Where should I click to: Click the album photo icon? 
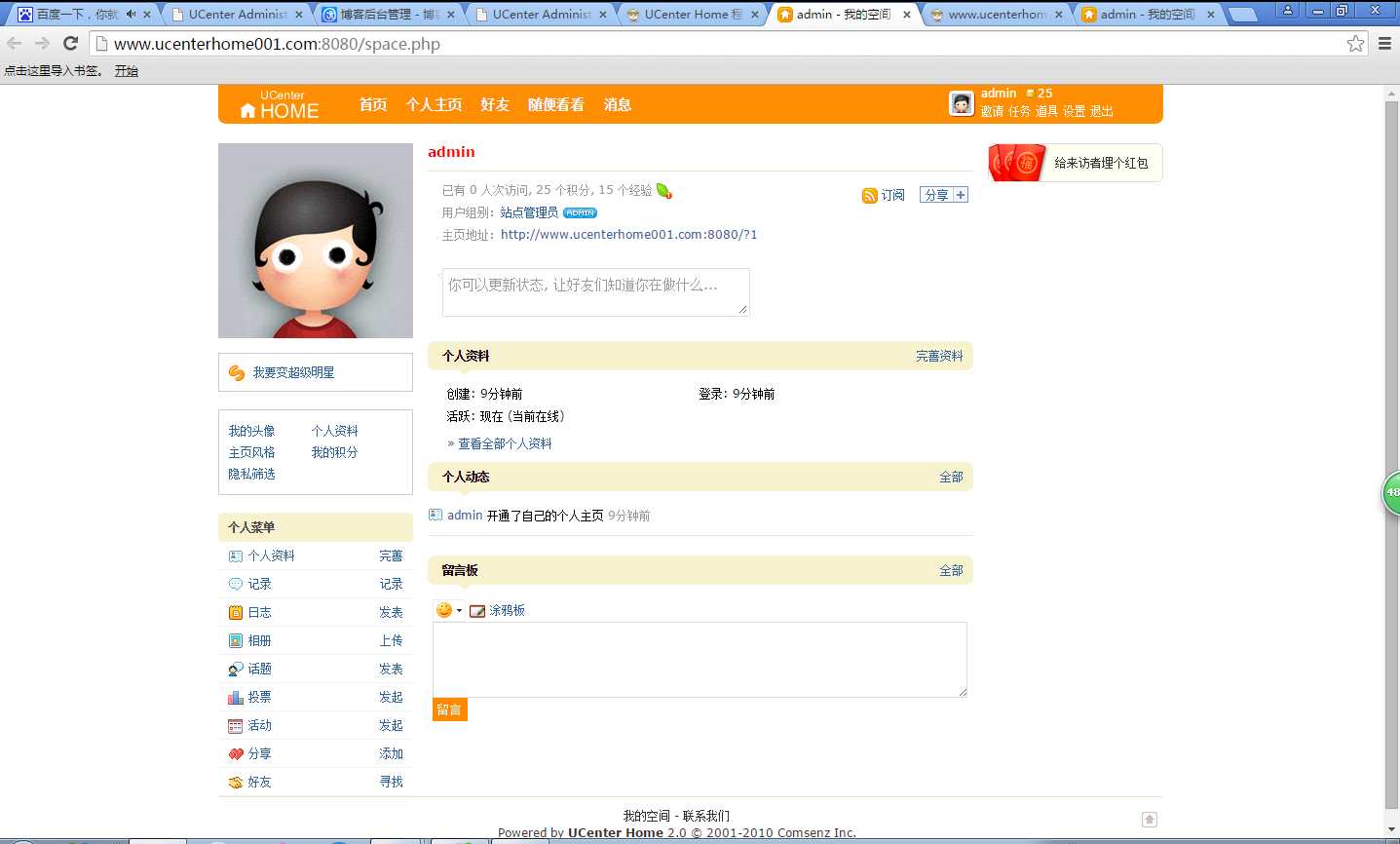click(235, 640)
